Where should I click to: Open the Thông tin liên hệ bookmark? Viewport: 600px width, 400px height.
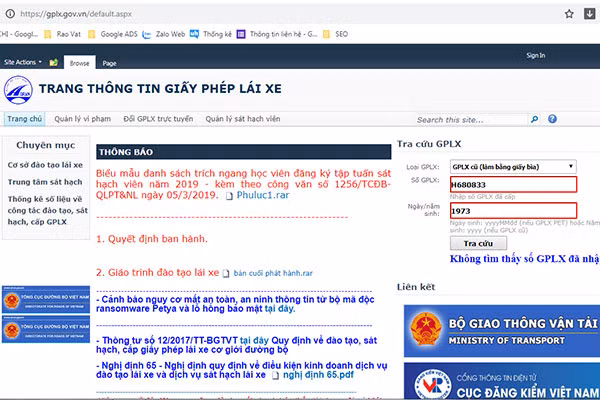point(277,34)
